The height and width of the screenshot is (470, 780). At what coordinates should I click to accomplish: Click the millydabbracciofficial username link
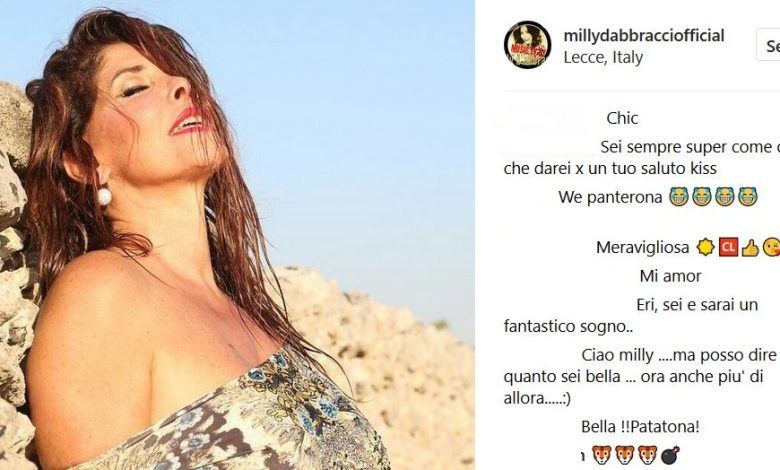click(x=644, y=36)
